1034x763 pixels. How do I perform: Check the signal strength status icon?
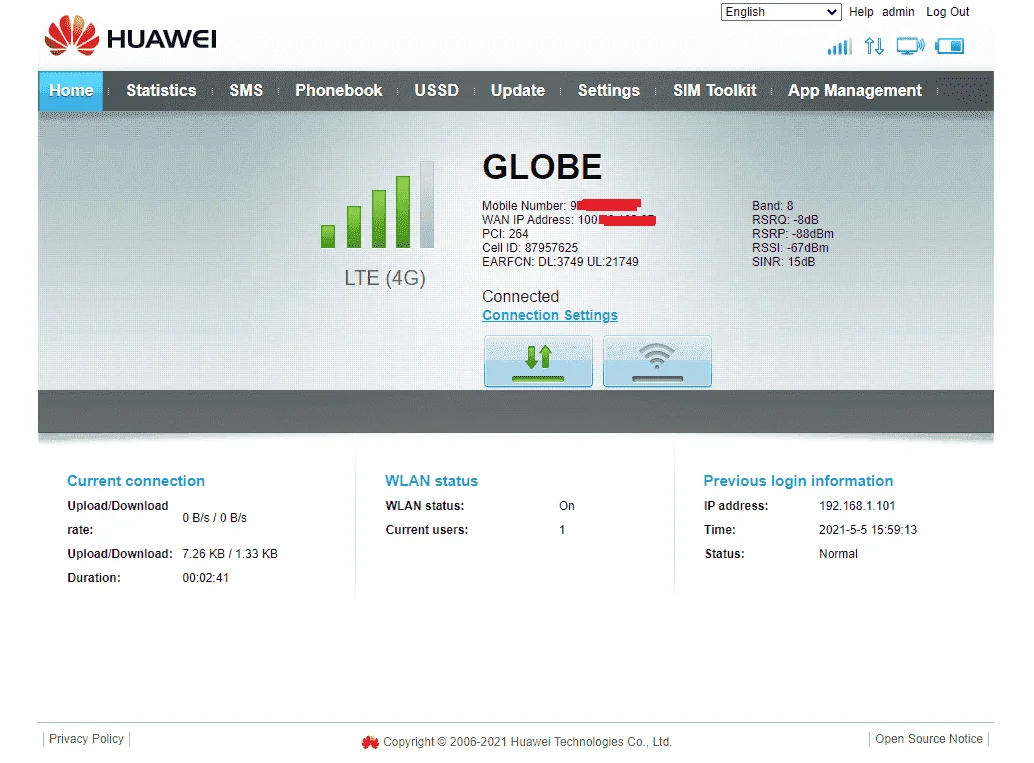(x=839, y=46)
